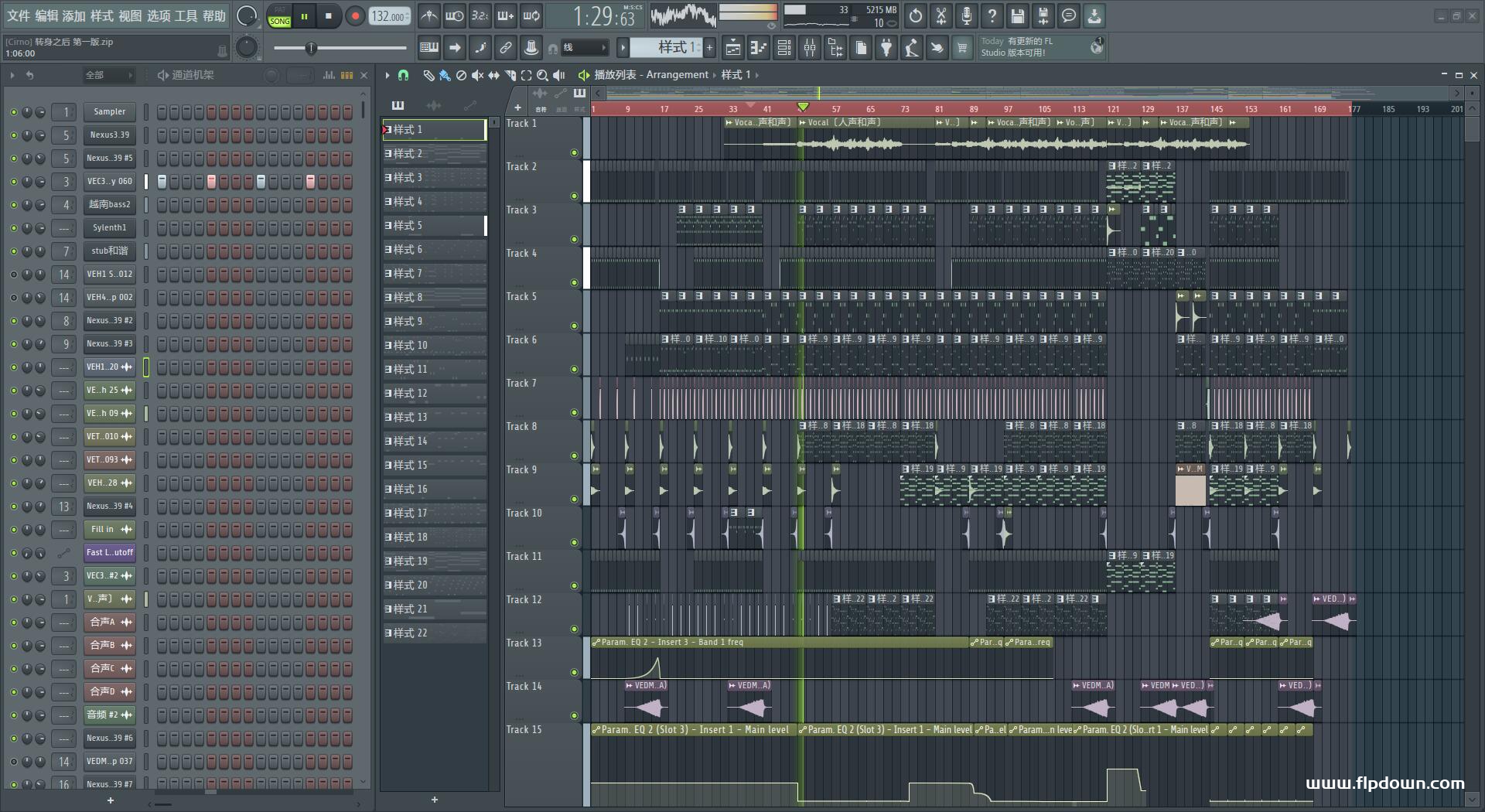The image size is (1485, 812).
Task: Open the pattern selector 样式 1
Action: point(671,48)
